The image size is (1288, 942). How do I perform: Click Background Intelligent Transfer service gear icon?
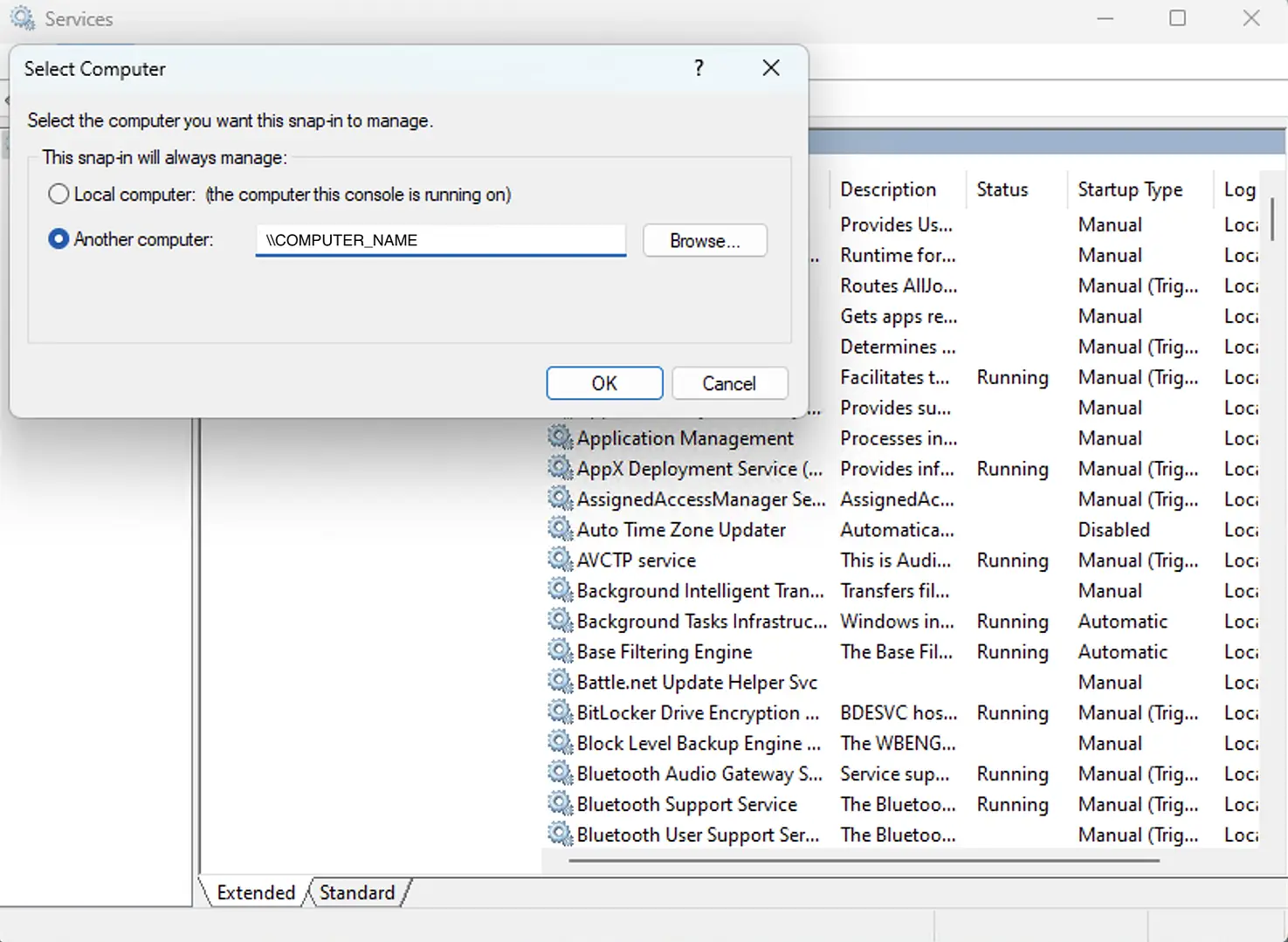560,590
